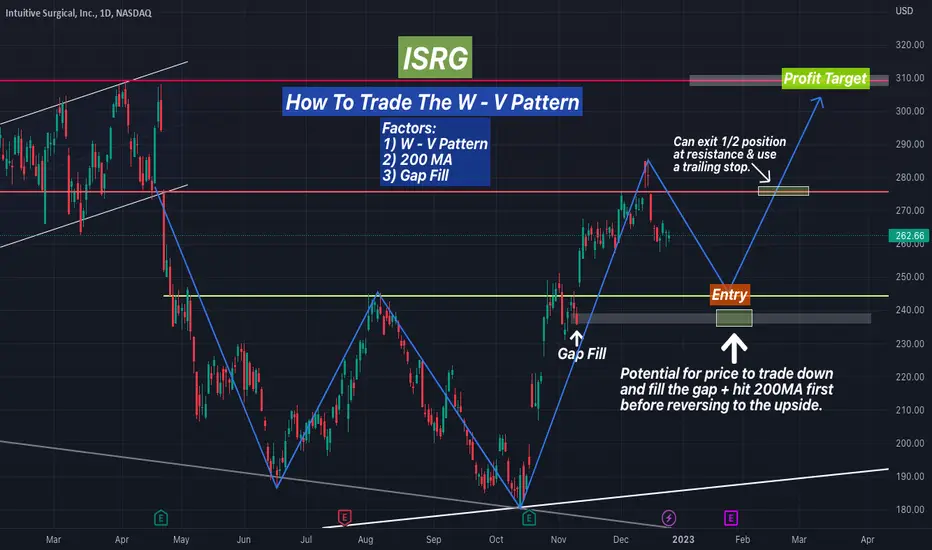Click 190.00 on the price axis

point(909,477)
